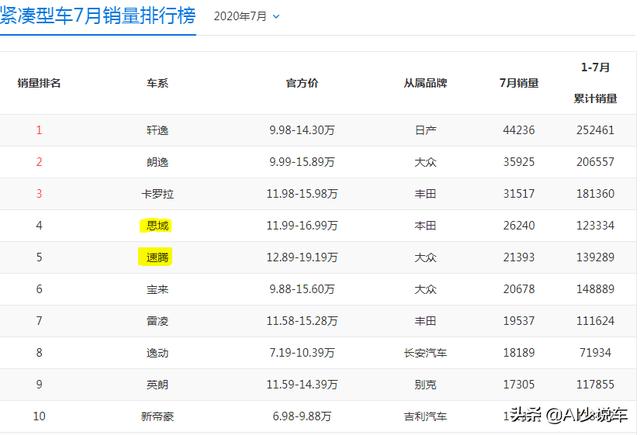Open the 2020年7月 month dropdown
Image resolution: width=640 pixels, height=435 pixels.
pos(247,16)
